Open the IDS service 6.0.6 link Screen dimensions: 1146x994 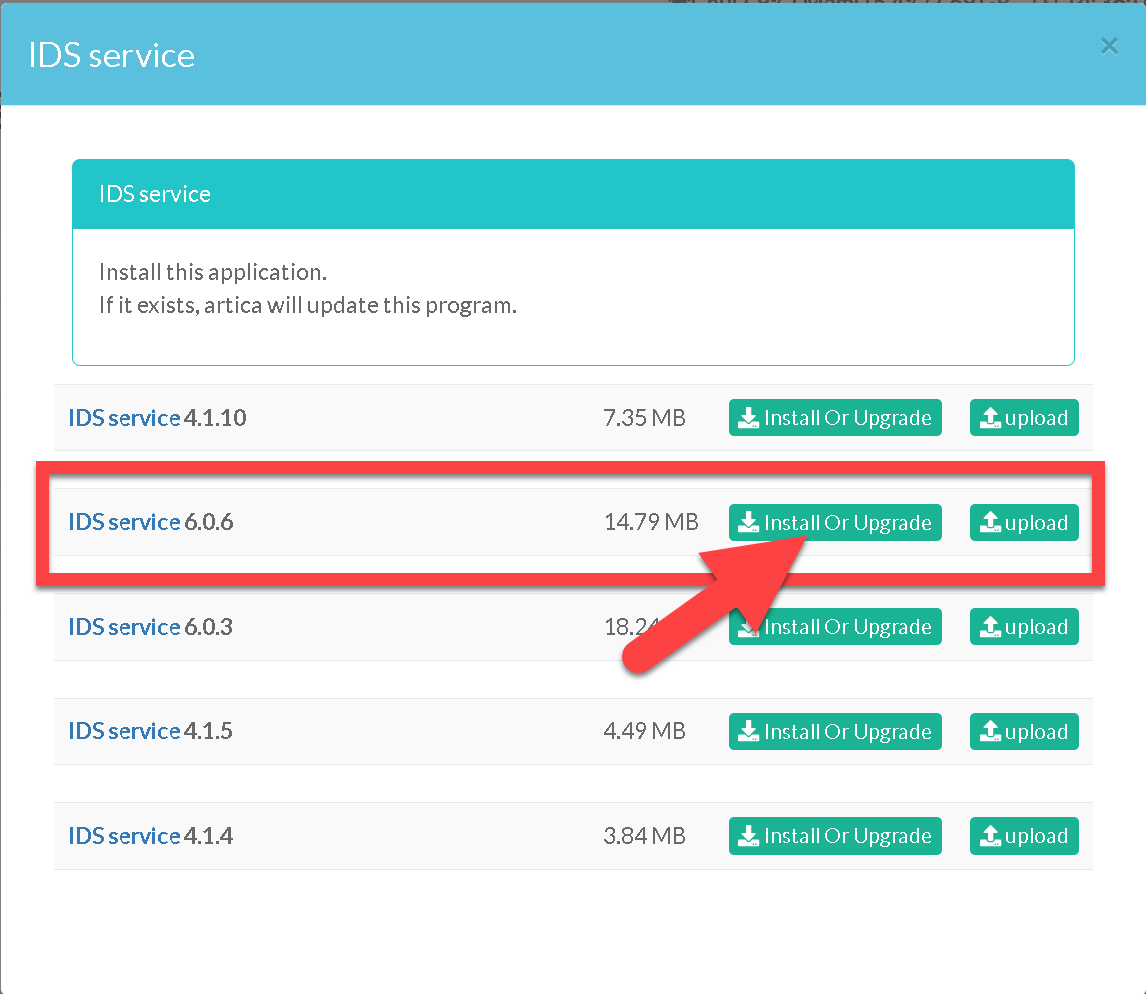coord(124,522)
